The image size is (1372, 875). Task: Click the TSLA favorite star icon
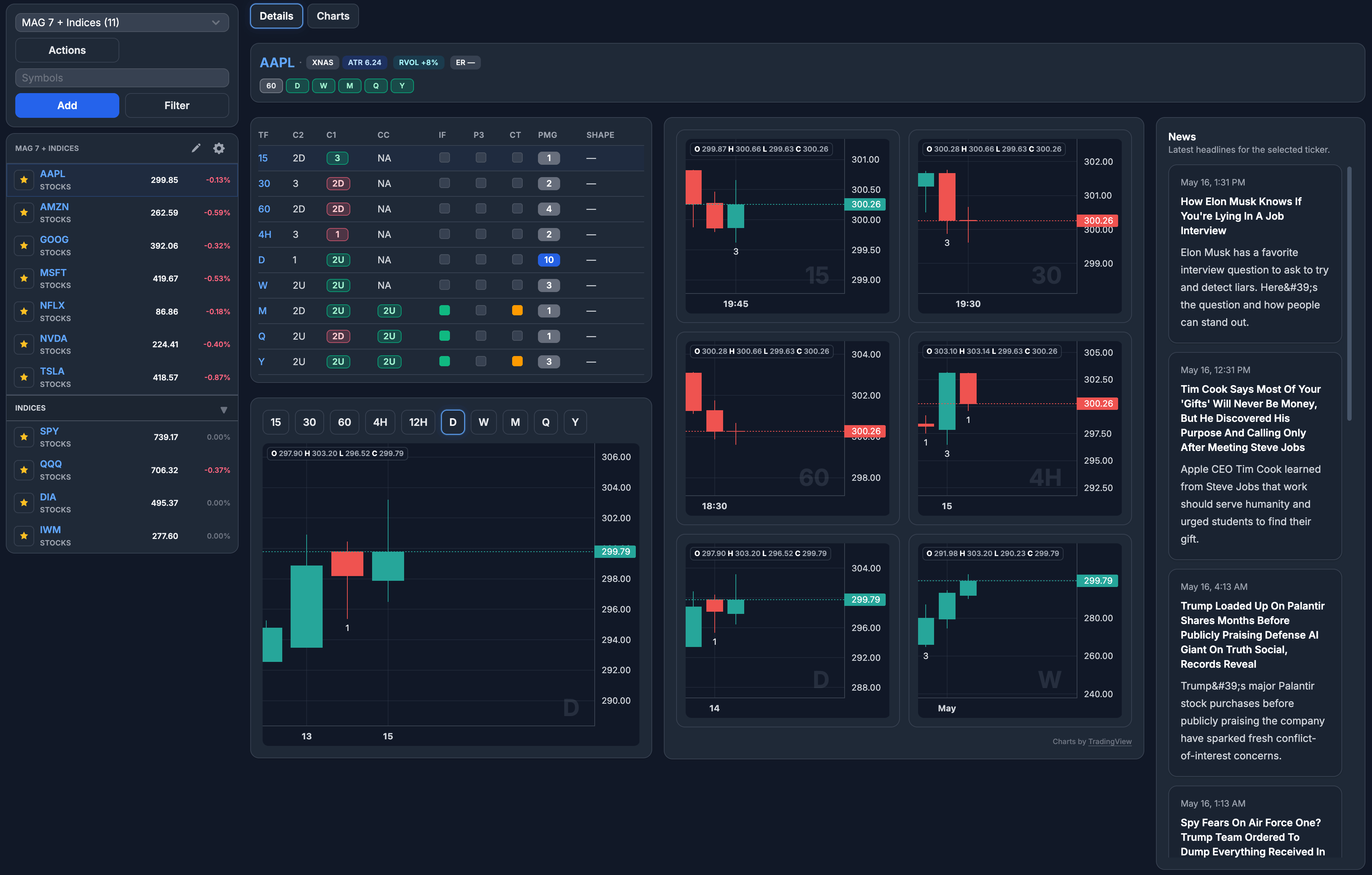pos(24,377)
